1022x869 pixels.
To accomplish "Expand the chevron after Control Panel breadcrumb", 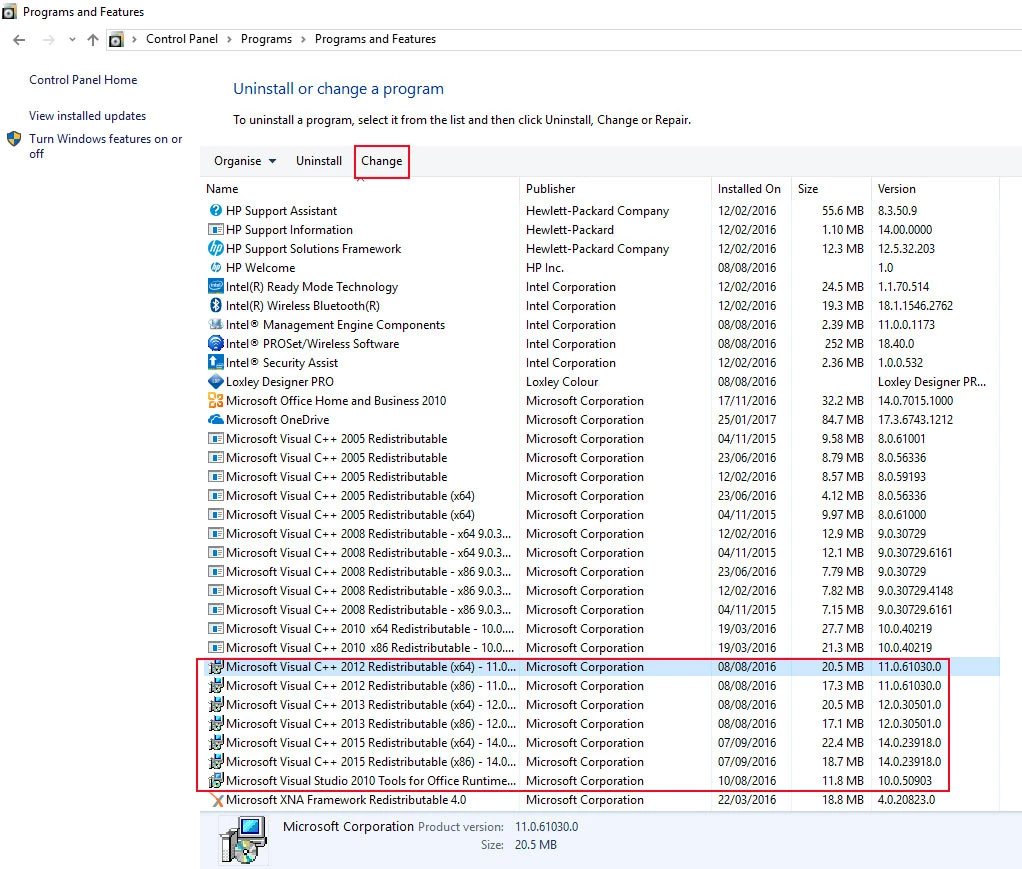I will point(229,39).
